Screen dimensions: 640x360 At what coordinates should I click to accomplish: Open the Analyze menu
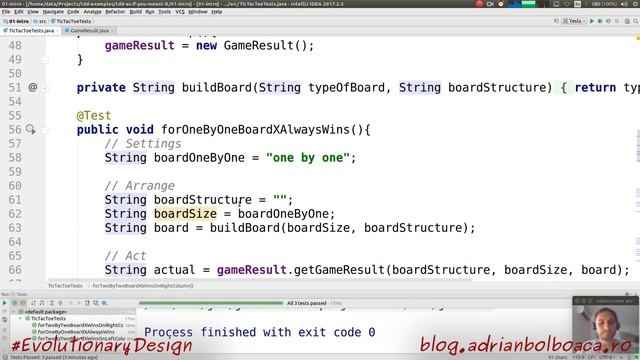[93, 12]
